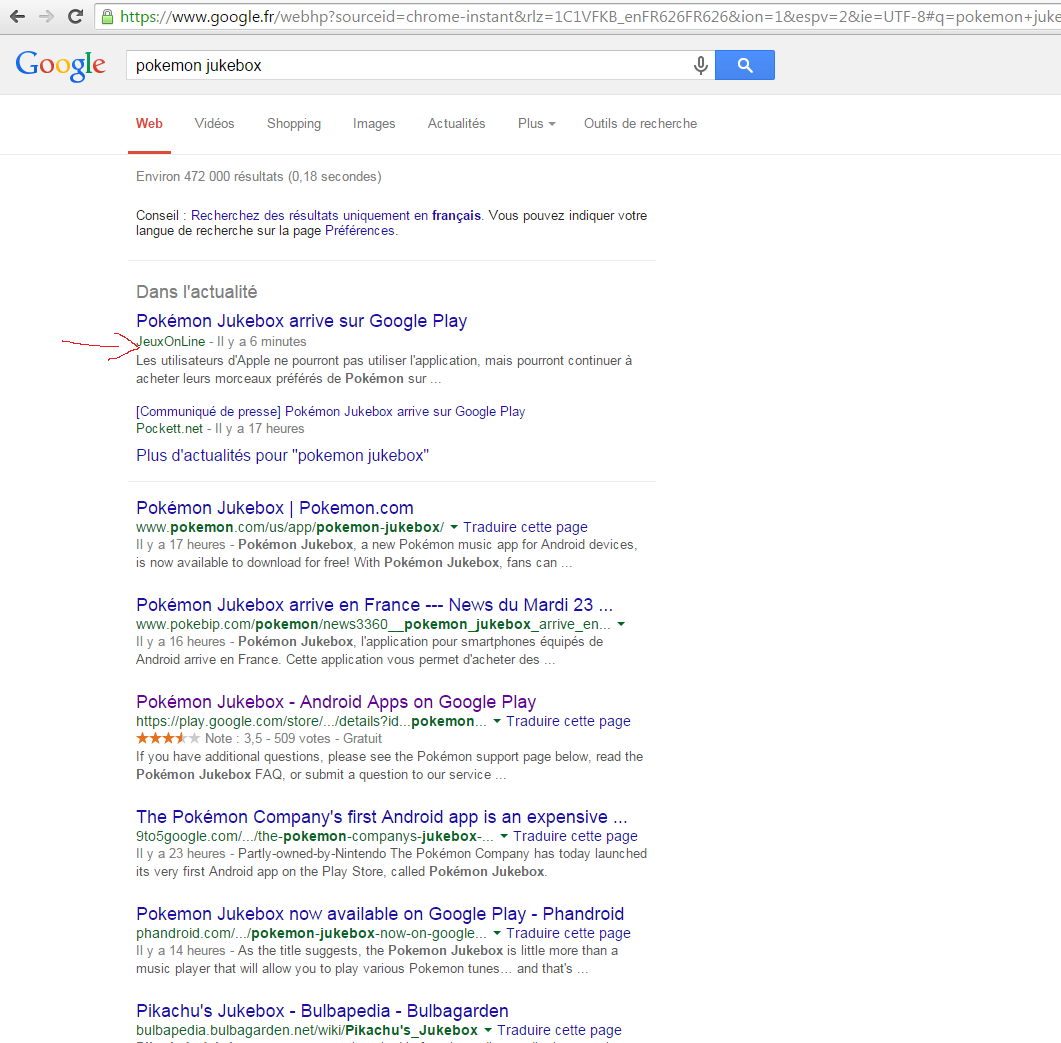Screen dimensions: 1061x1043
Task: Reload the page with refresh icon
Action: [76, 16]
